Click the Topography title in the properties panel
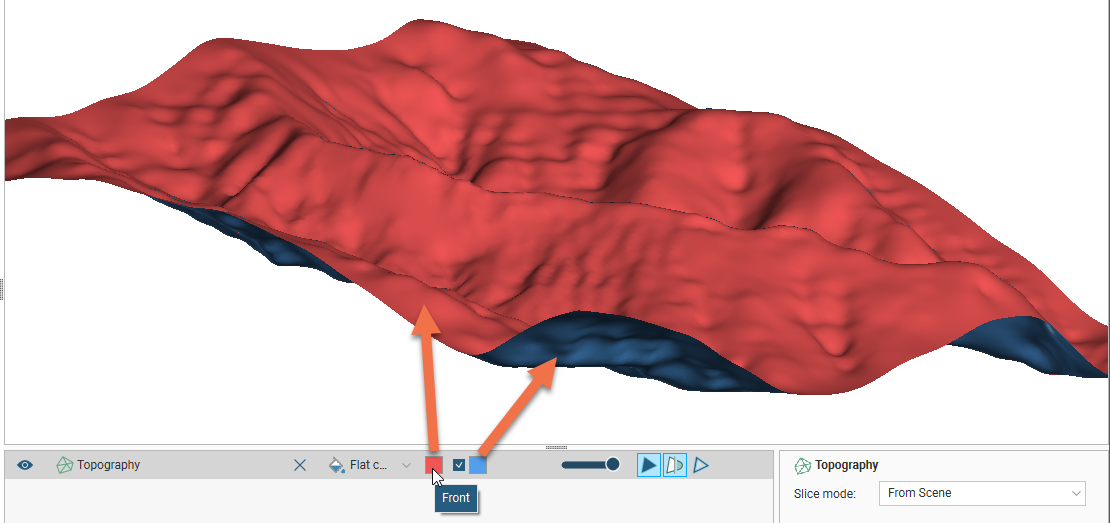Viewport: 1110px width, 523px height. click(x=846, y=465)
